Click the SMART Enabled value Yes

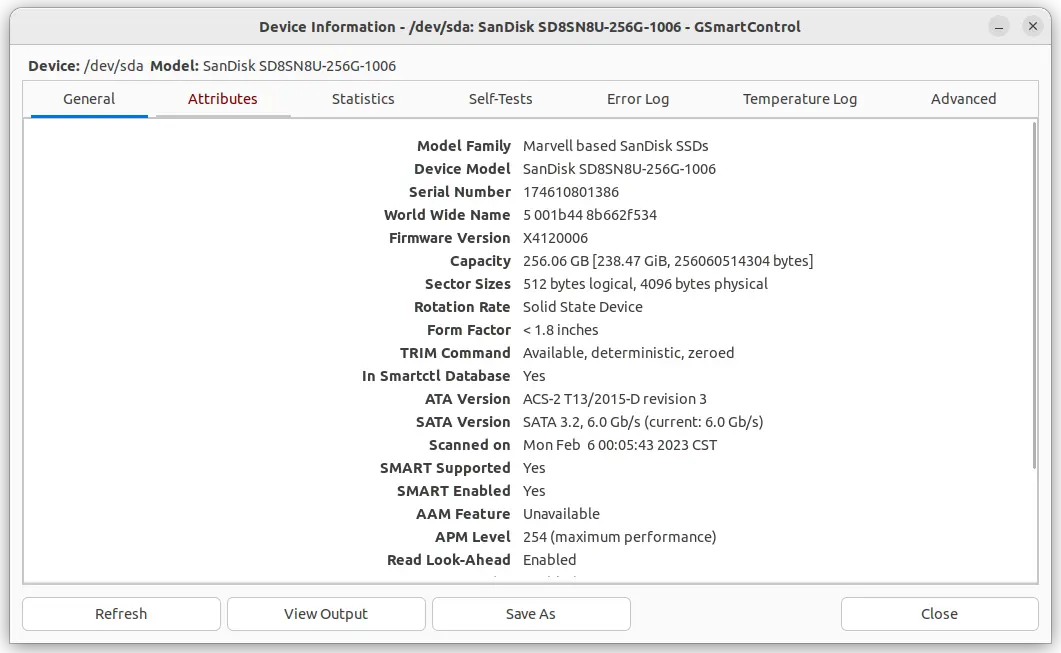click(534, 491)
